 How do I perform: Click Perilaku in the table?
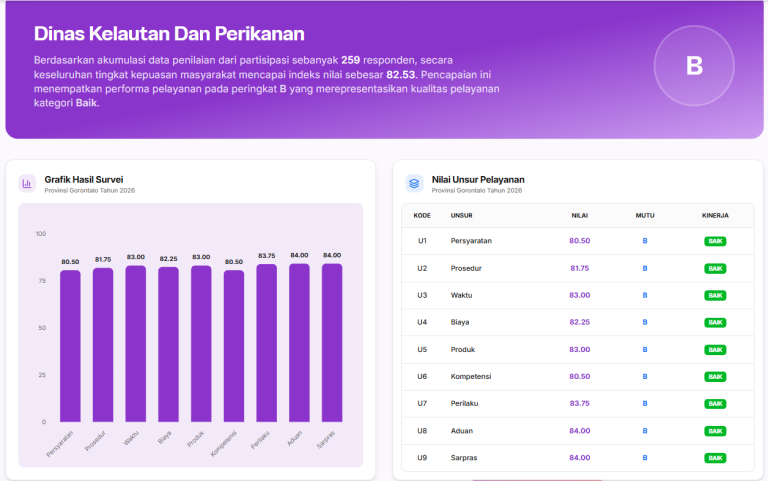pyautogui.click(x=464, y=404)
